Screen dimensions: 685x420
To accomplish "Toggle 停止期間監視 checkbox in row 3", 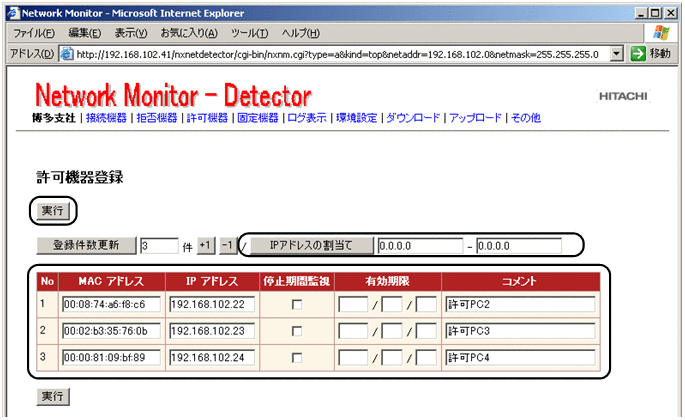I will 297,358.
